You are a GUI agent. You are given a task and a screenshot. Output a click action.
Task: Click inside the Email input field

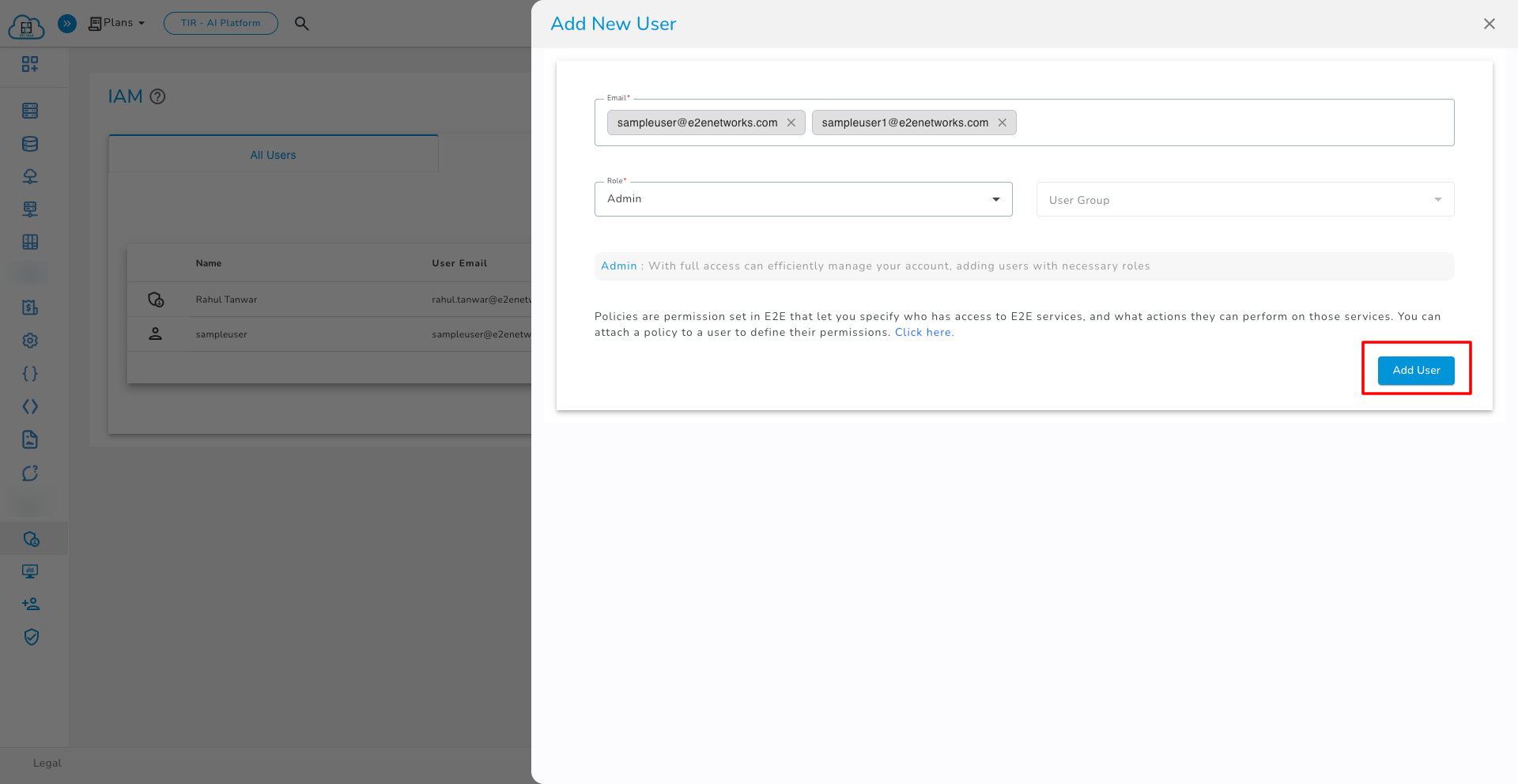[1233, 122]
